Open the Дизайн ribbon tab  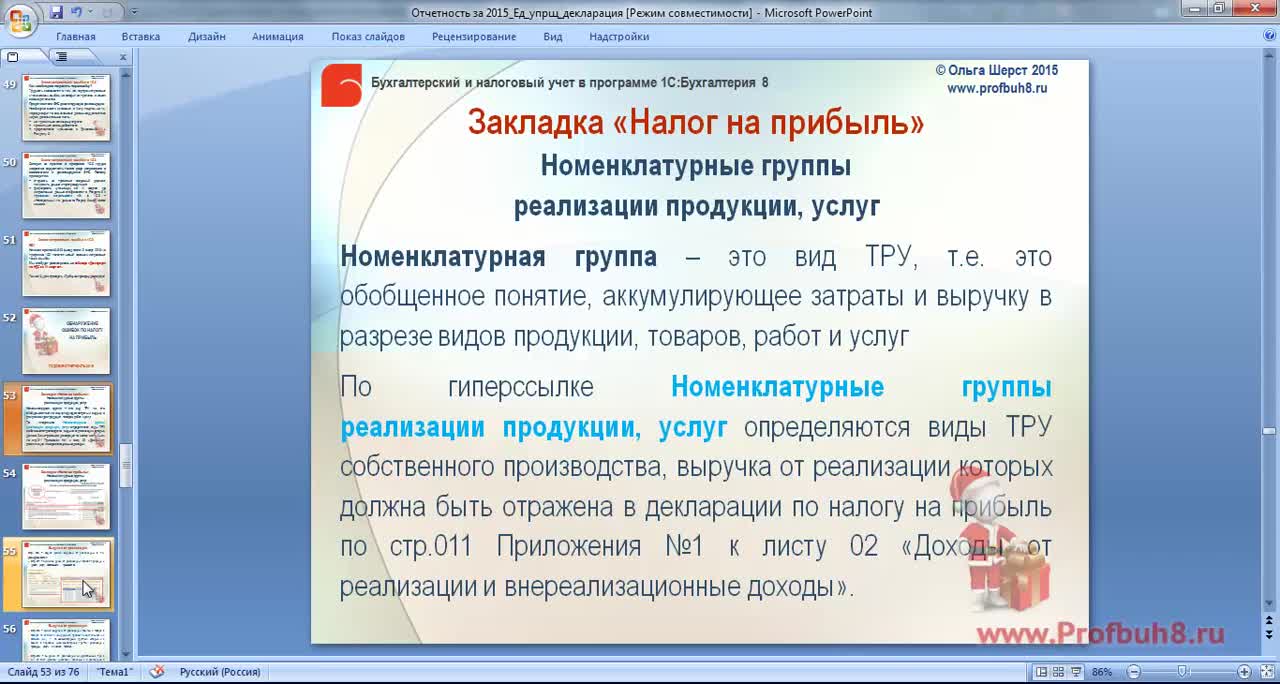(206, 37)
